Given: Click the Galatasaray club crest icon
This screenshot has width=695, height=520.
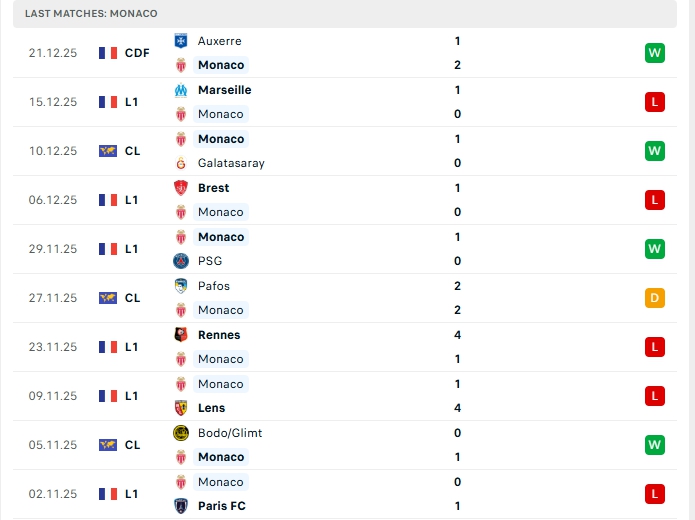Looking at the screenshot, I should click(x=181, y=163).
